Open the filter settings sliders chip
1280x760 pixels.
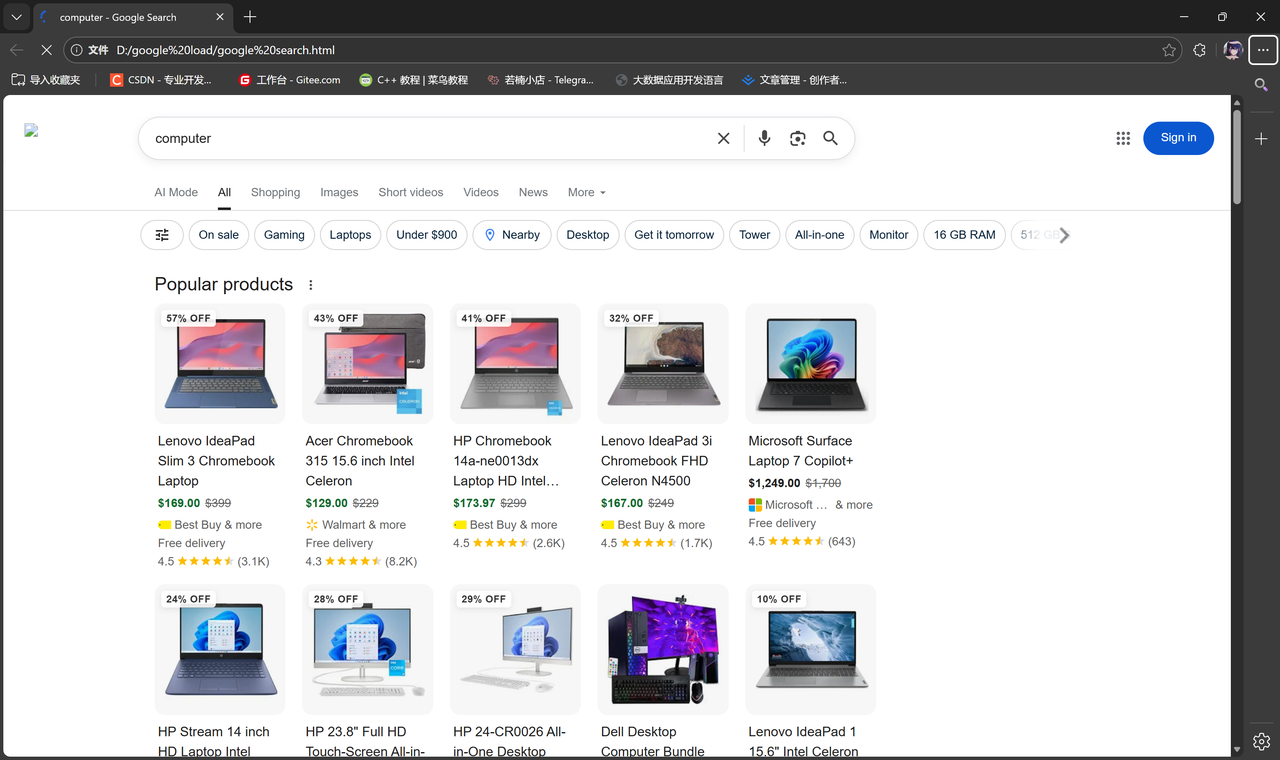pyautogui.click(x=162, y=235)
